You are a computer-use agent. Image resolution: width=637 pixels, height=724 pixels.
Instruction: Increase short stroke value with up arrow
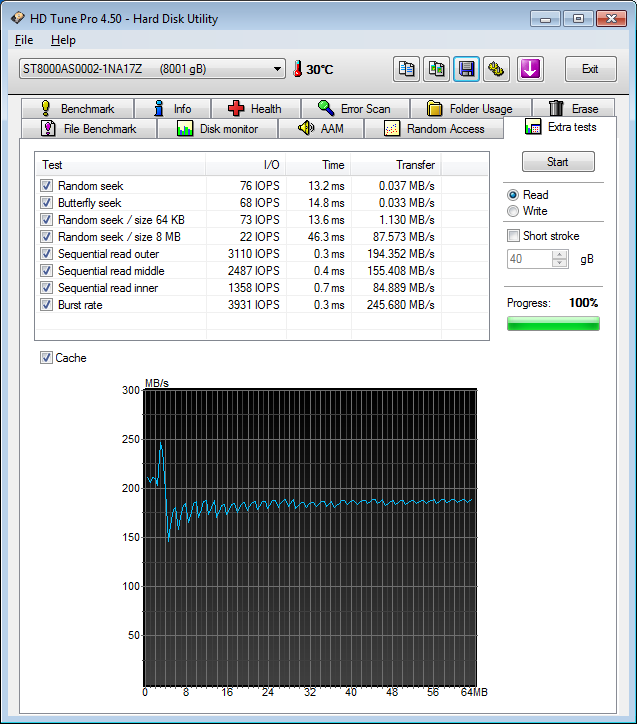tap(560, 254)
